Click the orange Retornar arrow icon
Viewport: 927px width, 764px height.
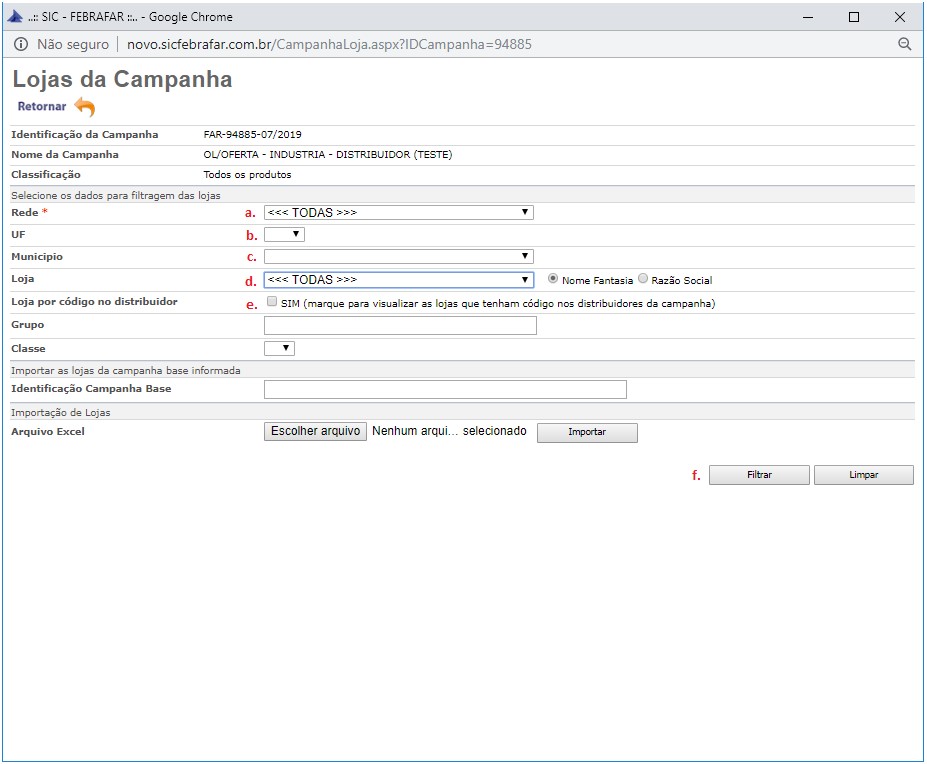pos(85,107)
